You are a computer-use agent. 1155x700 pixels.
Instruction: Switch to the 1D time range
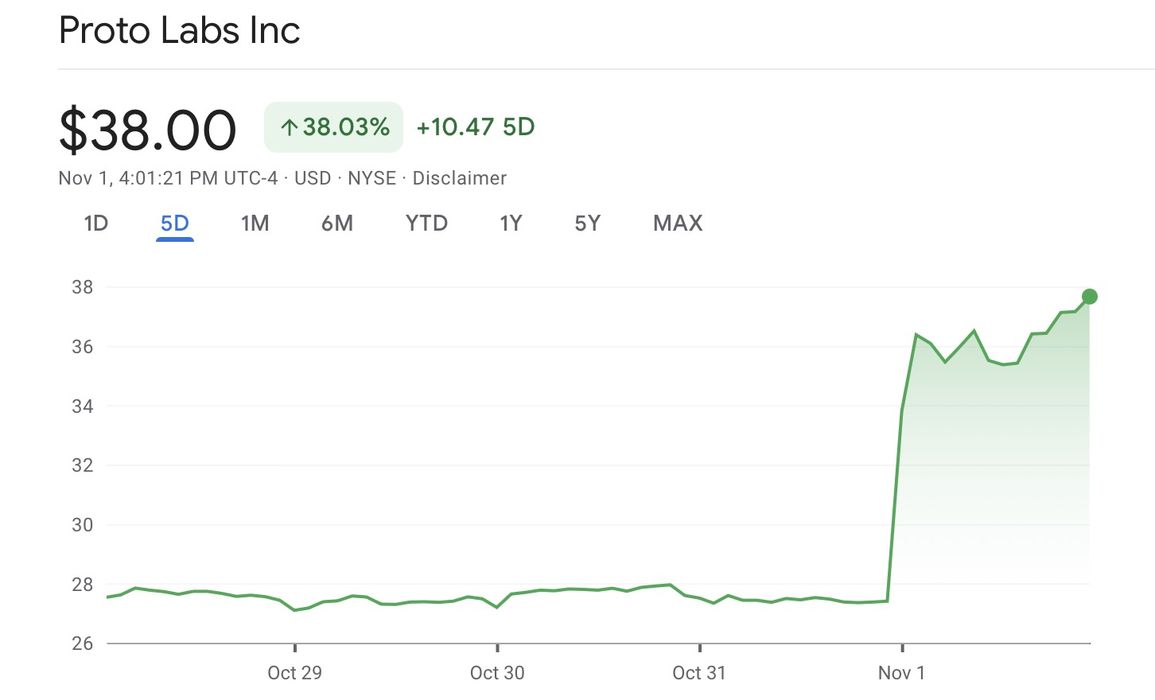pos(96,223)
